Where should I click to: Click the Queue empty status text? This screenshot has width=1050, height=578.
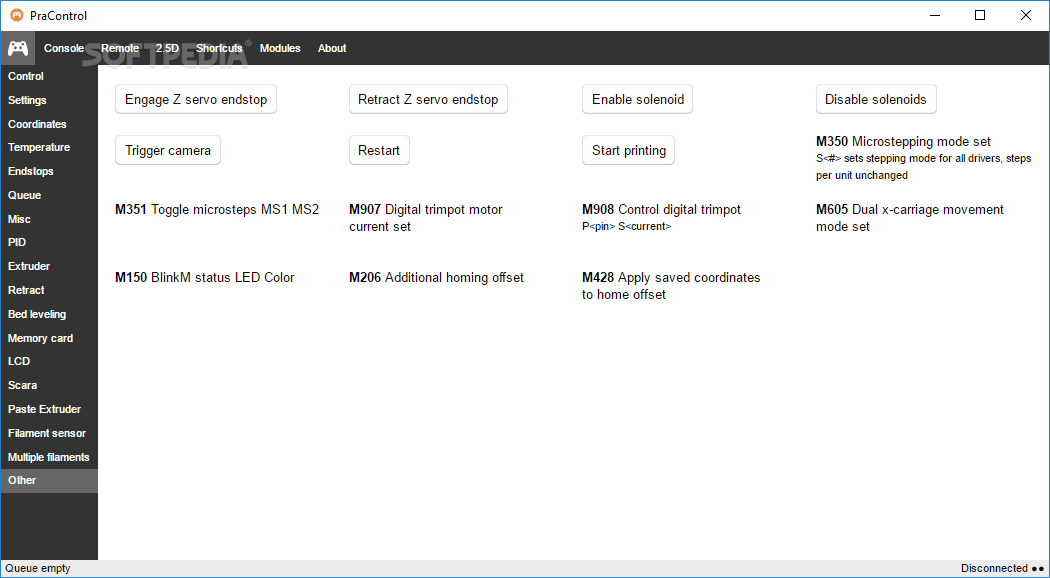tap(38, 569)
